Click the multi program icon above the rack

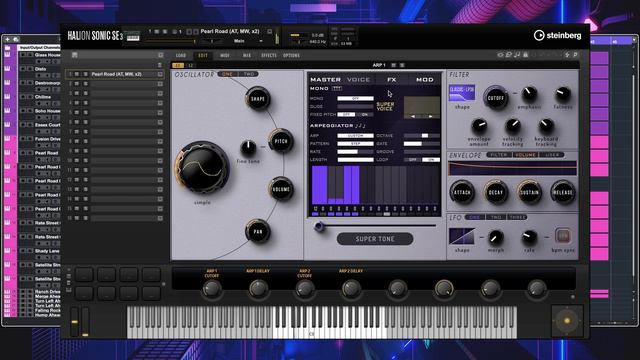(x=75, y=55)
